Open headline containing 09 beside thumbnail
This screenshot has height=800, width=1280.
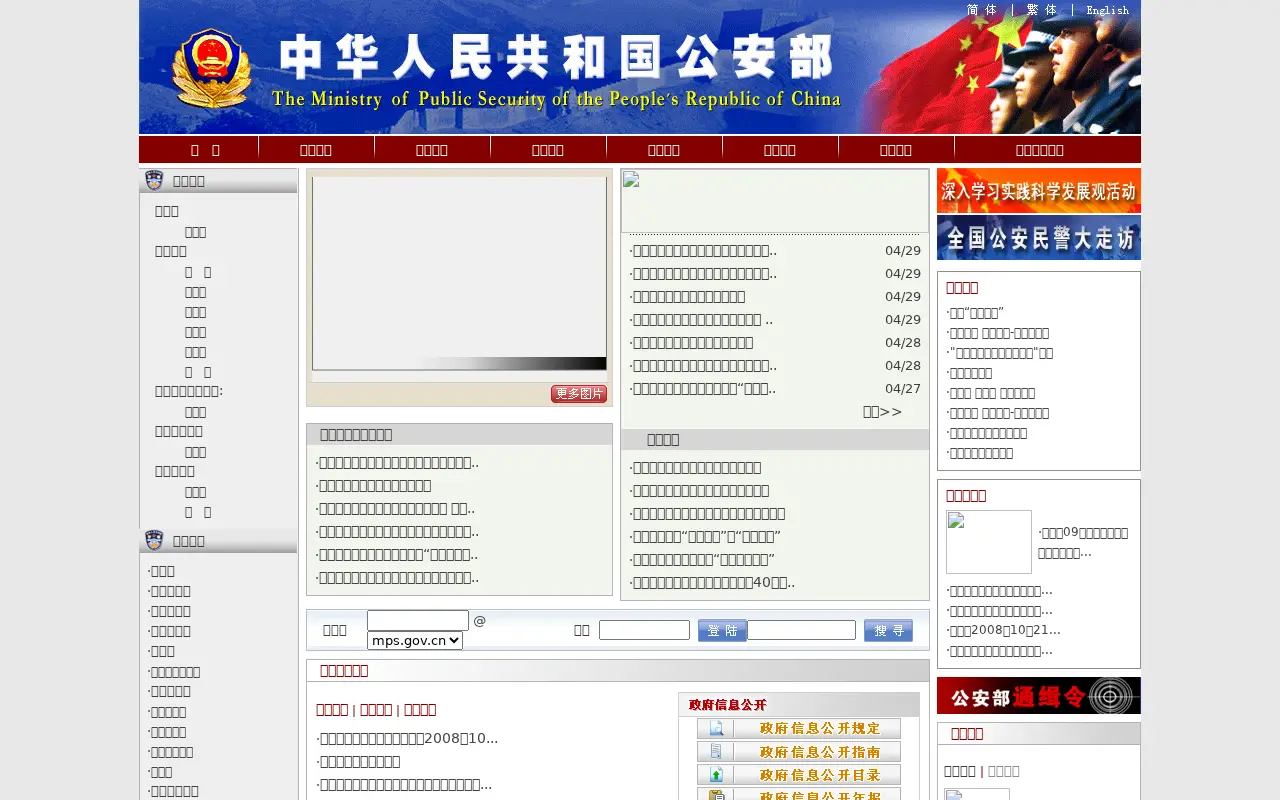coord(1083,542)
